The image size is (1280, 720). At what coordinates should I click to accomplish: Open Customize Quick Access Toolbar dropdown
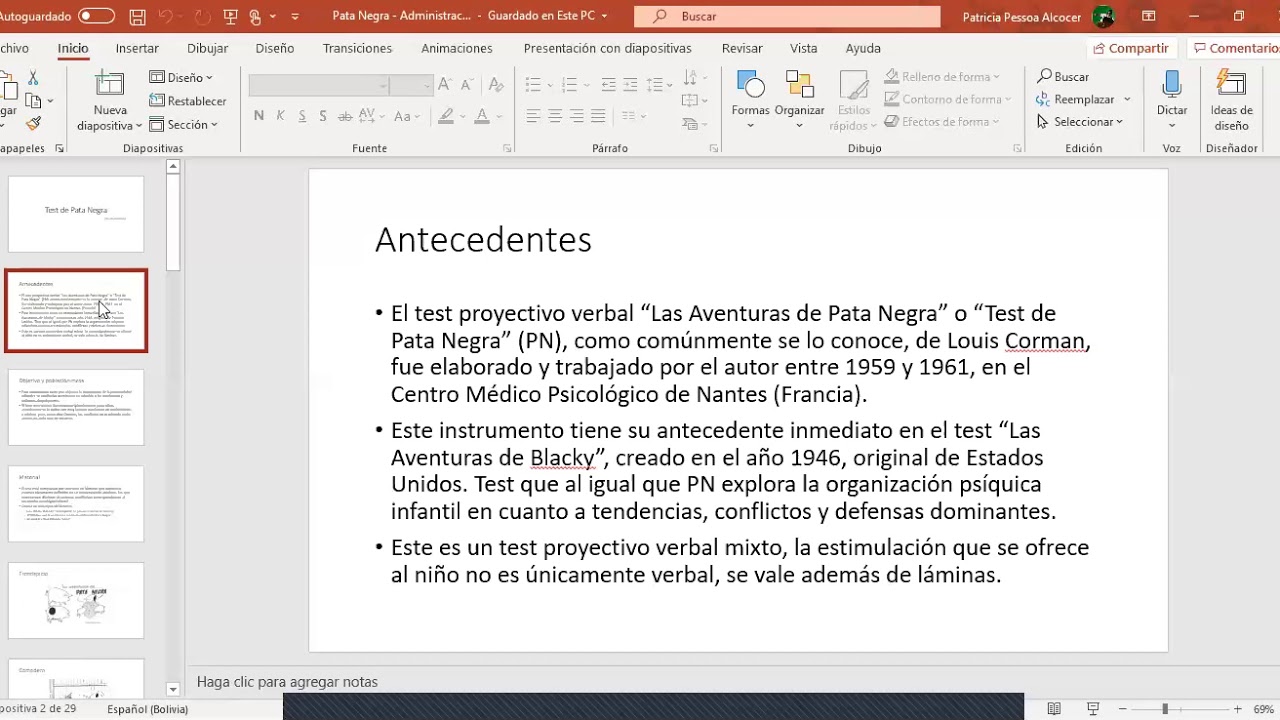(295, 17)
